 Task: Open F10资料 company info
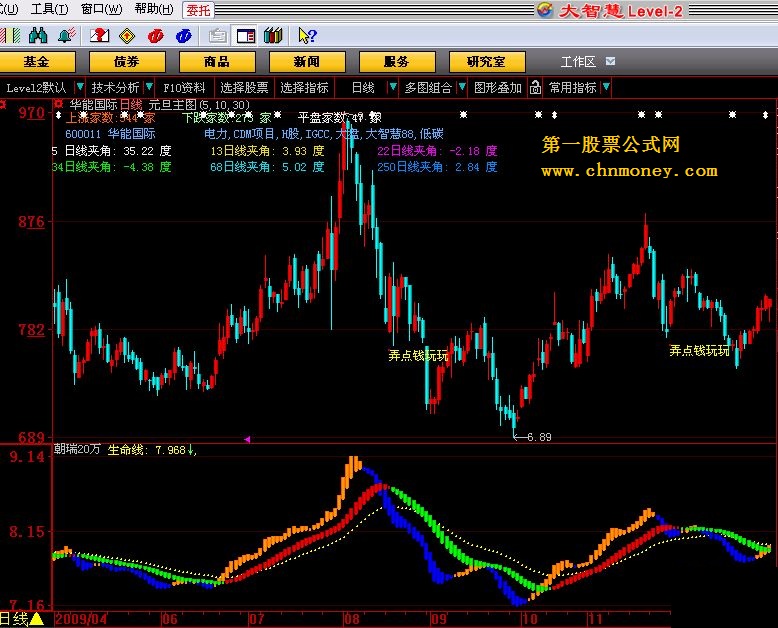(184, 88)
